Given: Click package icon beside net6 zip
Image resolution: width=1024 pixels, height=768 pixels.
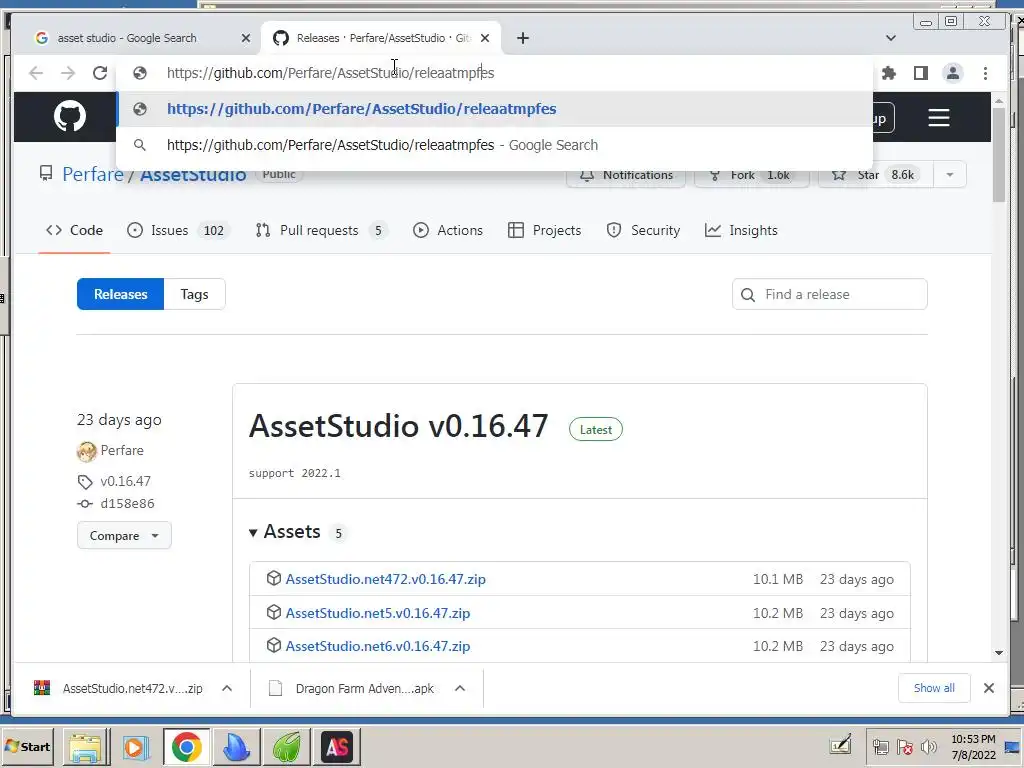Looking at the screenshot, I should [x=274, y=646].
